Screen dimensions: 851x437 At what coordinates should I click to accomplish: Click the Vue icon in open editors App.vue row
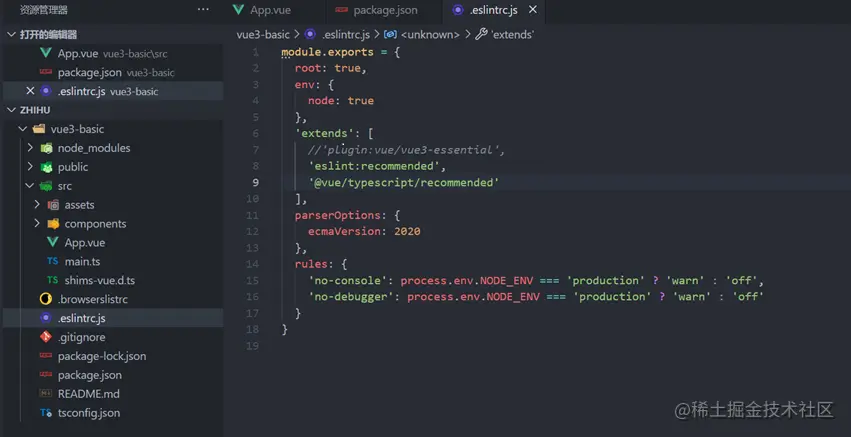46,53
